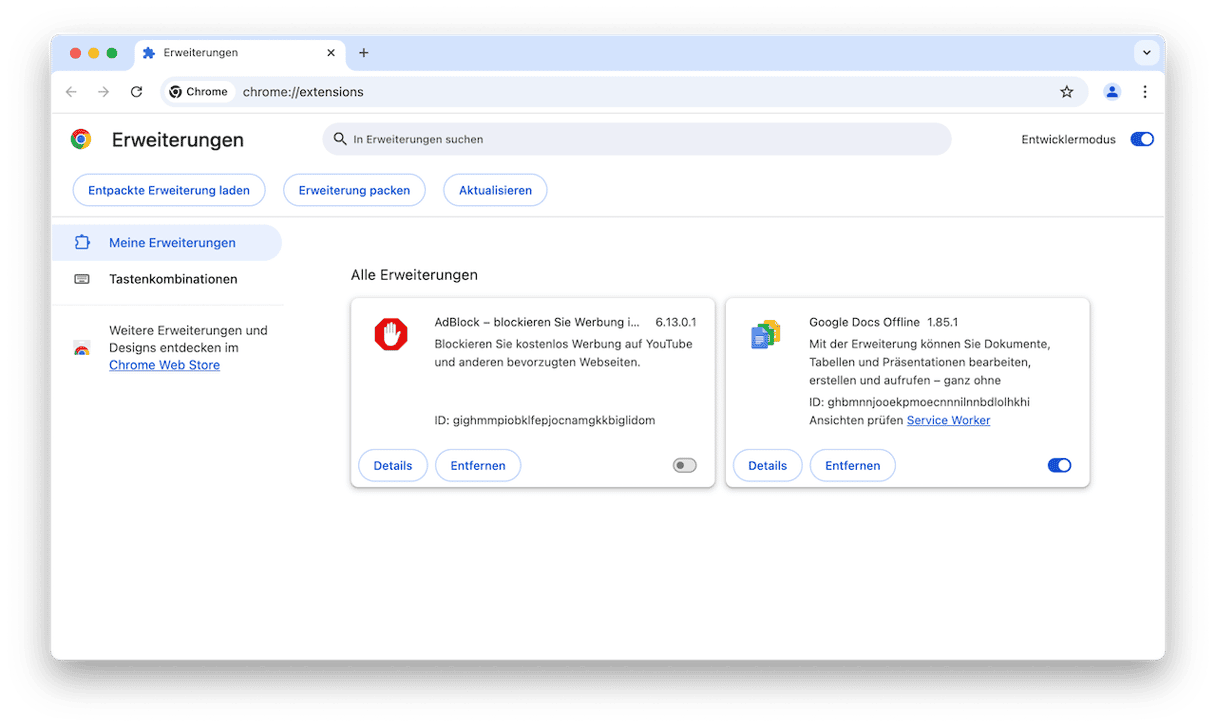Close the Erweiterungen tab
The width and height of the screenshot is (1216, 727).
click(x=331, y=53)
